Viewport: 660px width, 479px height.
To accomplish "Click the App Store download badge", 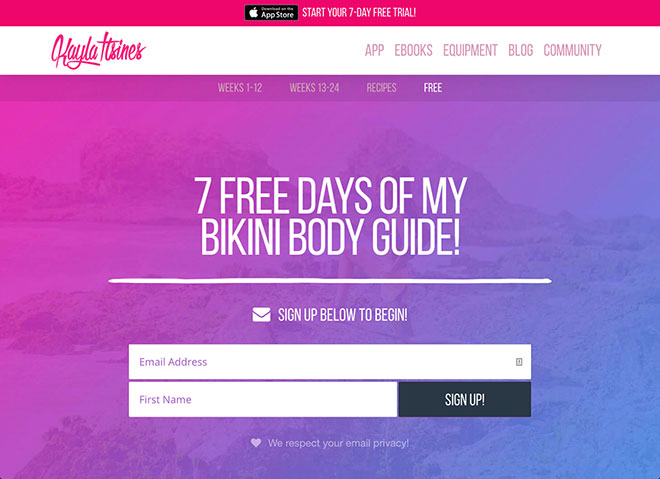I will (271, 13).
